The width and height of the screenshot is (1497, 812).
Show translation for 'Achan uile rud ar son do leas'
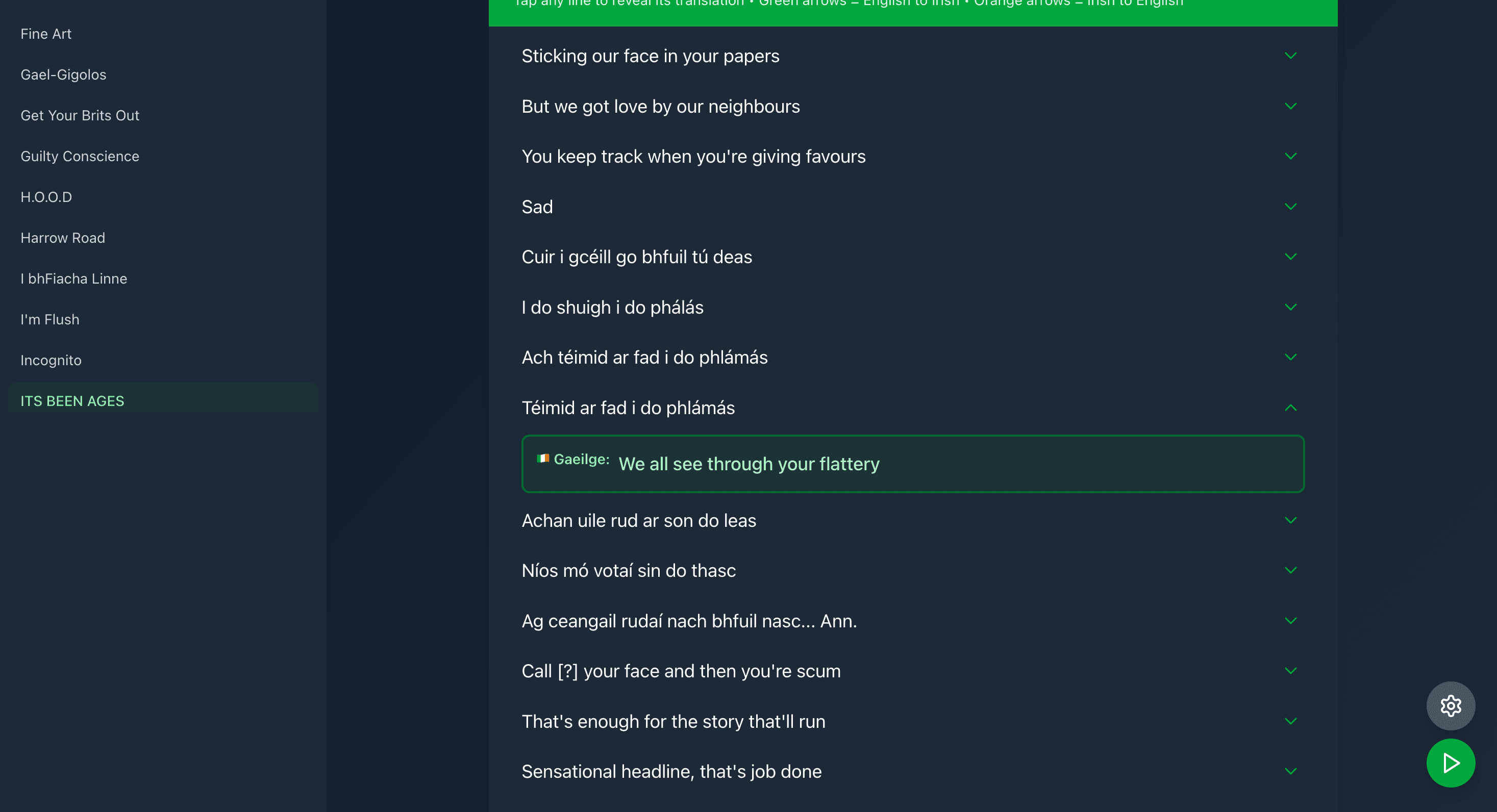tap(1291, 520)
